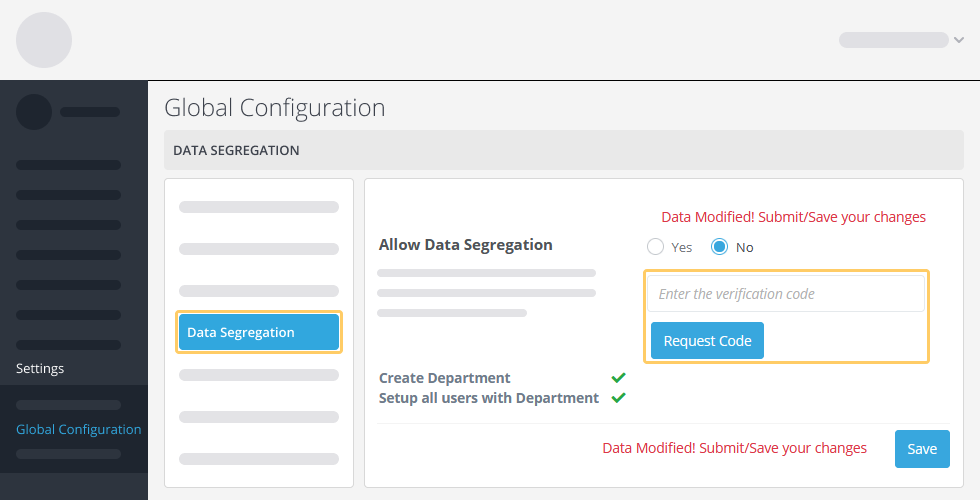980x500 pixels.
Task: Choose the No radio button
Action: 719,247
